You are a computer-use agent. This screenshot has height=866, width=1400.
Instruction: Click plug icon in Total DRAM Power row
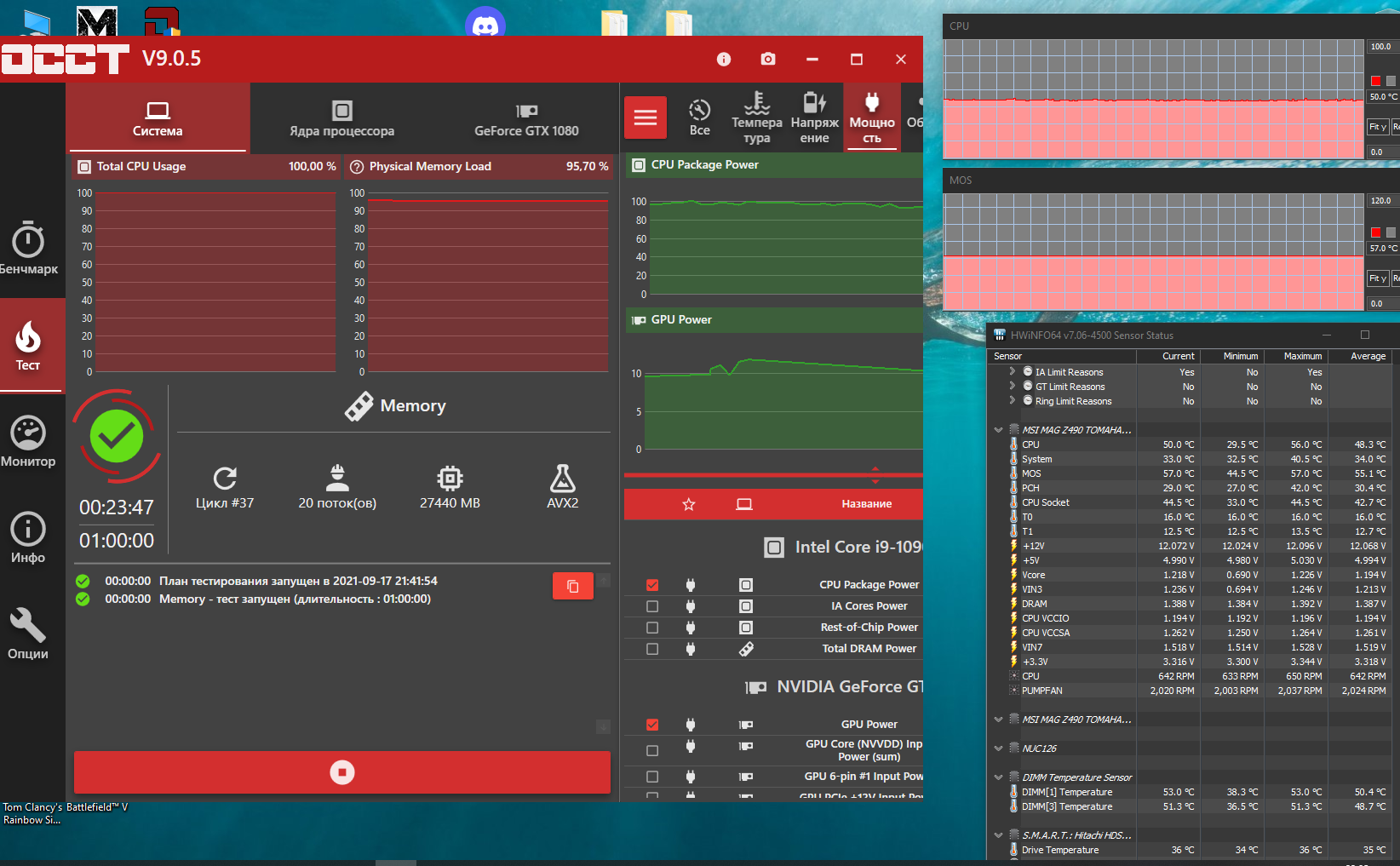tap(691, 649)
